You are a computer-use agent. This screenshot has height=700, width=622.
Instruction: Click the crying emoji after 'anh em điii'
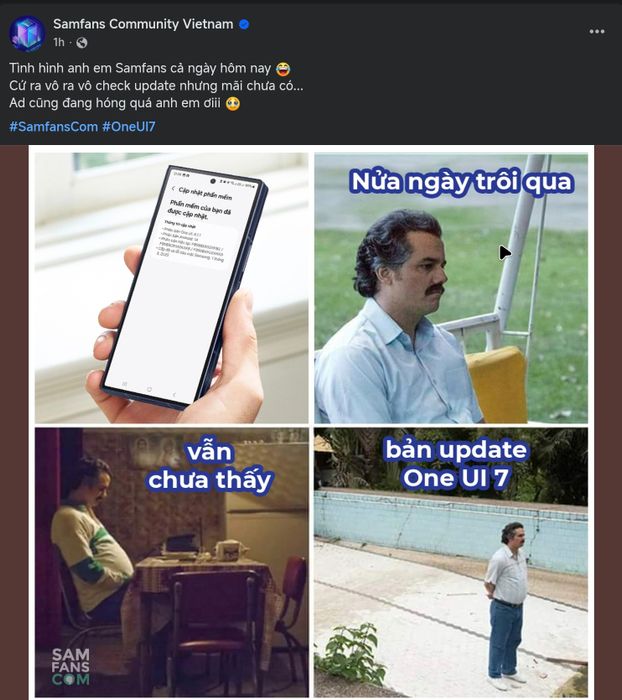(x=233, y=104)
